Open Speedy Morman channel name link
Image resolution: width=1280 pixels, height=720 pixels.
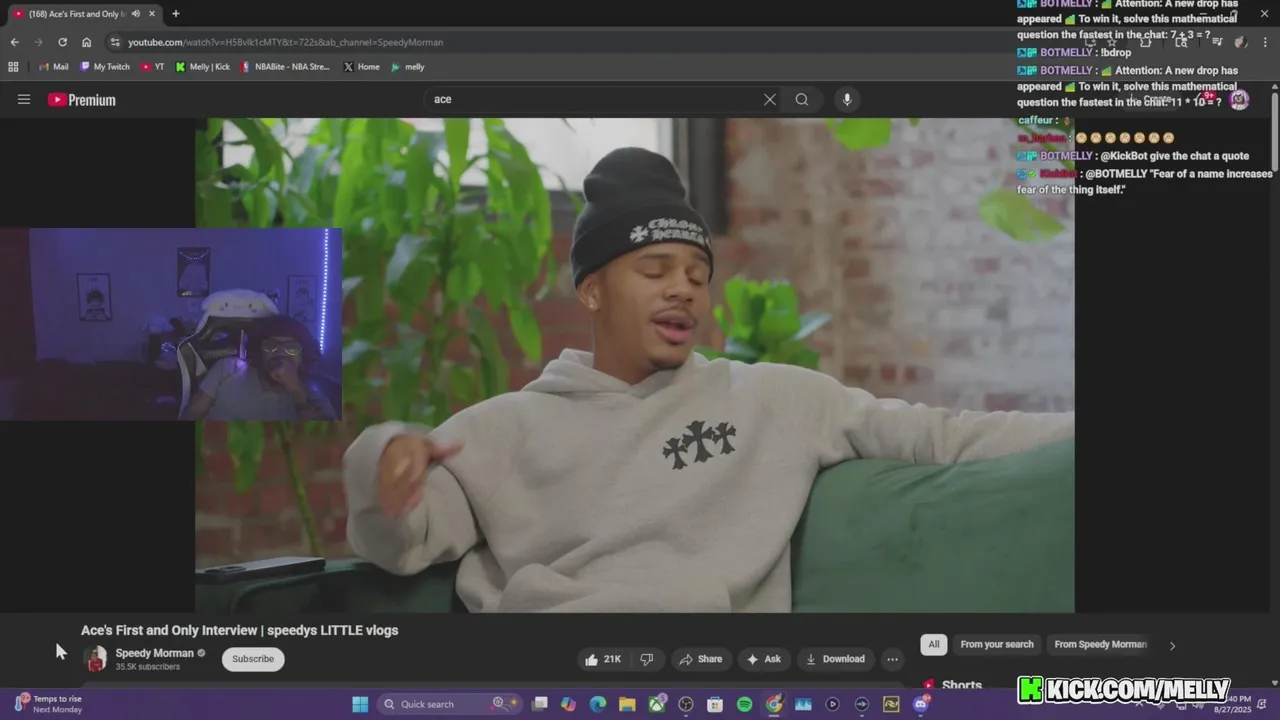pyautogui.click(x=155, y=653)
